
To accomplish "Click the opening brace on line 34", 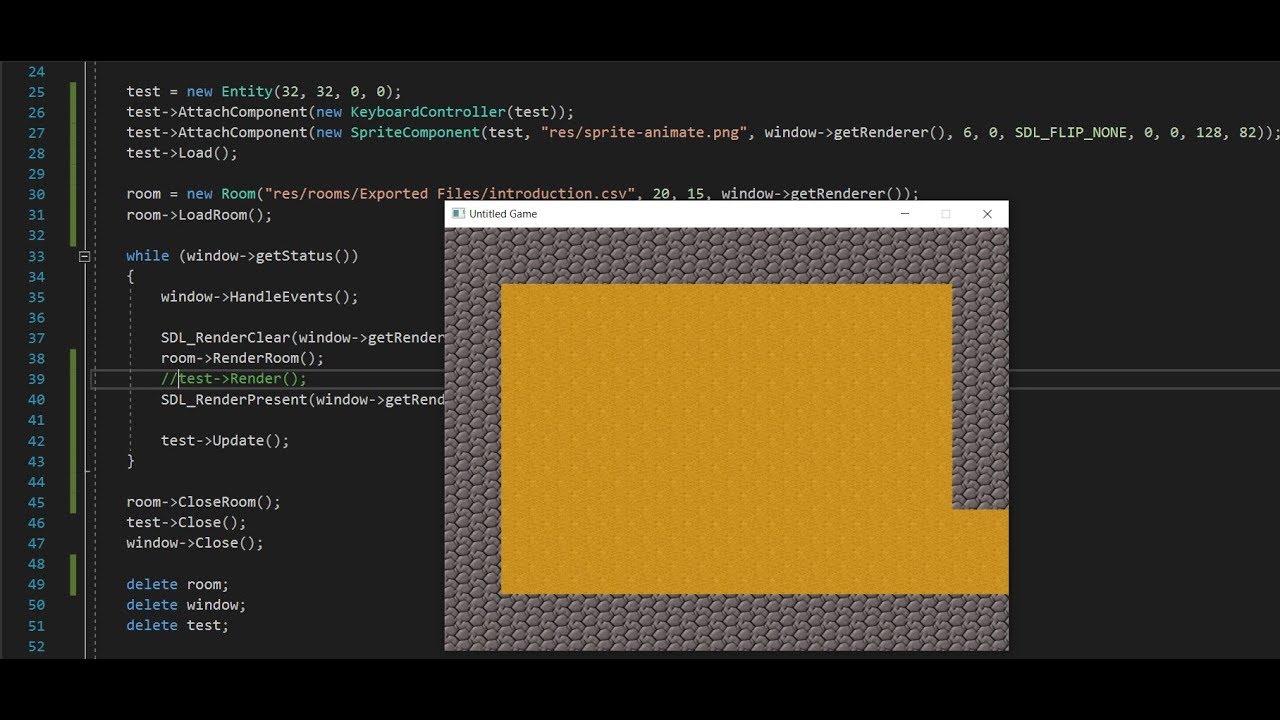I will click(130, 277).
